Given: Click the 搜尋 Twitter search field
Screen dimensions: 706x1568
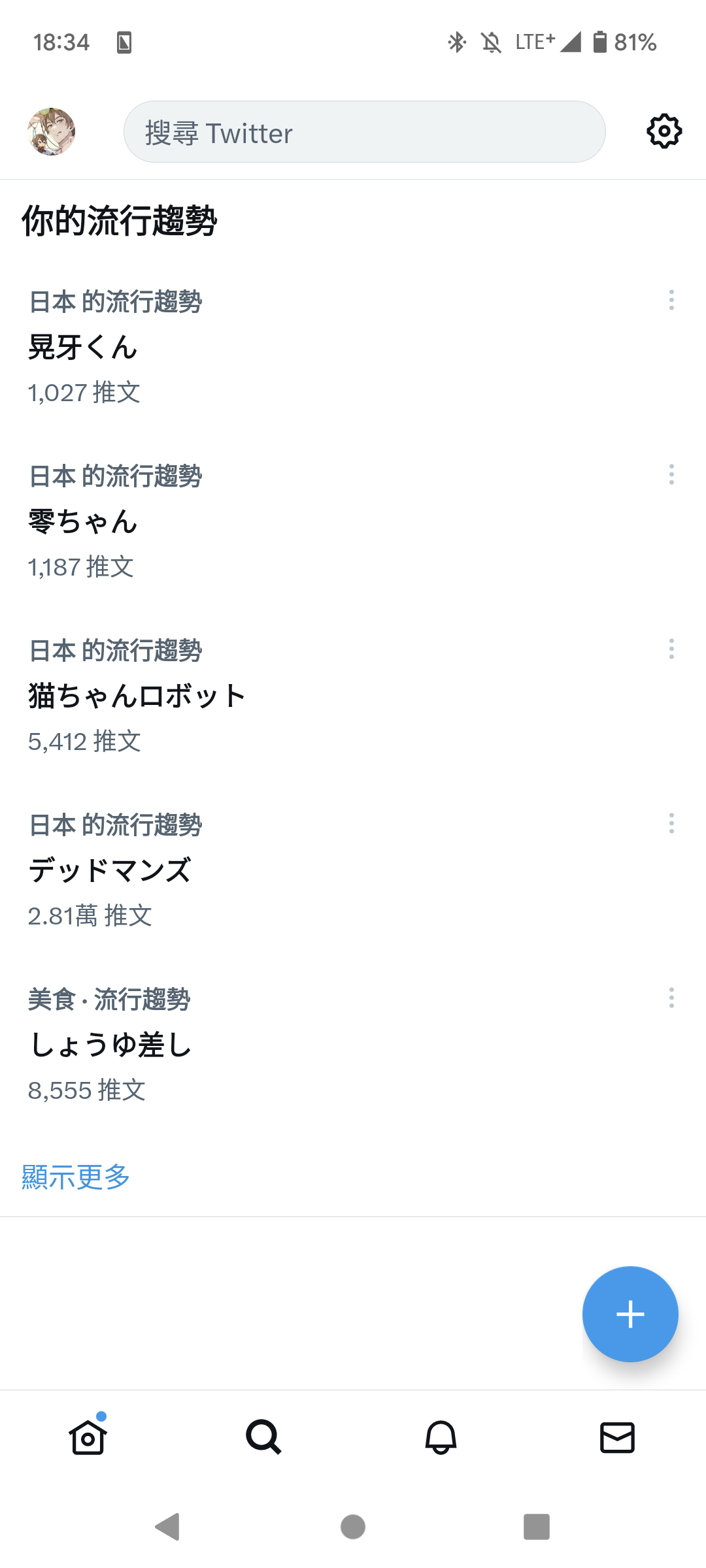Looking at the screenshot, I should (364, 132).
